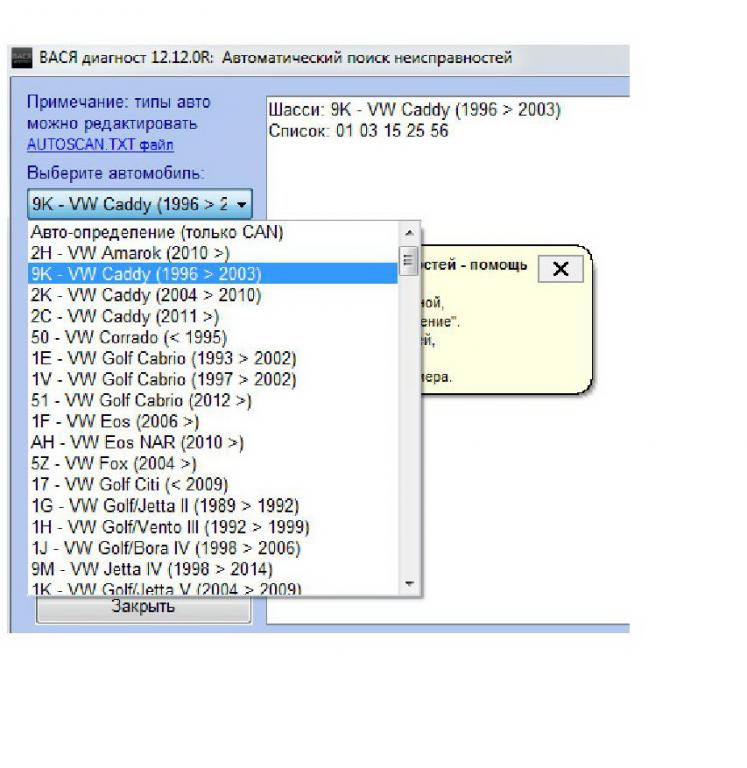747x768 pixels.
Task: Select 50 - VW Corrado (< 1995)
Action: coord(213,337)
